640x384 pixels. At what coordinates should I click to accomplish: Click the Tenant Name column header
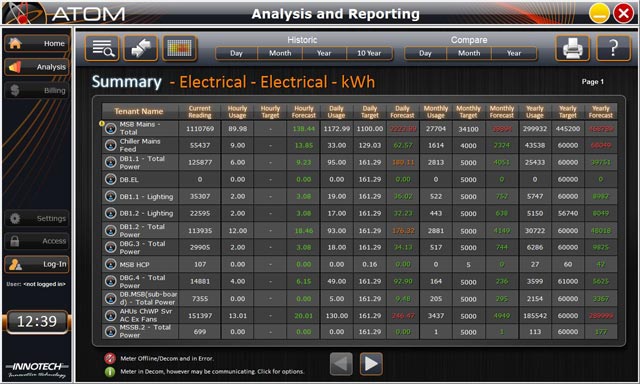tap(139, 111)
